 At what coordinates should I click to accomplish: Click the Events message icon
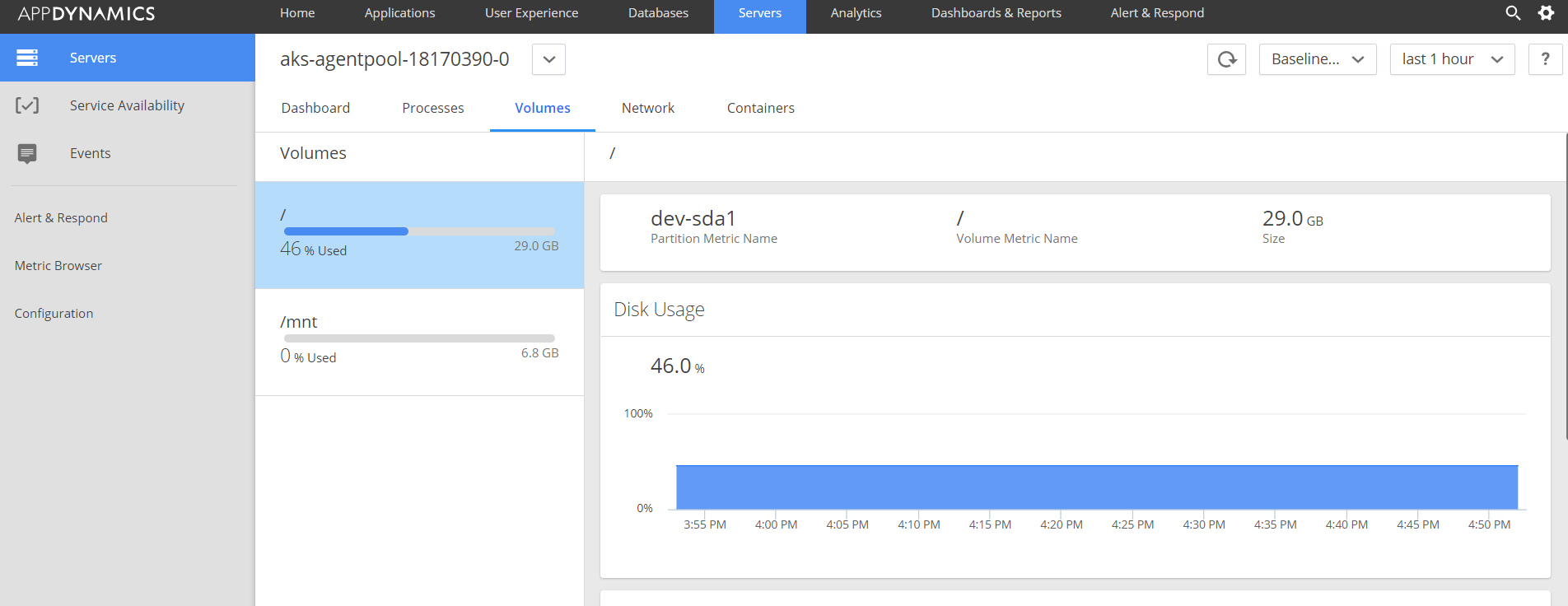27,154
